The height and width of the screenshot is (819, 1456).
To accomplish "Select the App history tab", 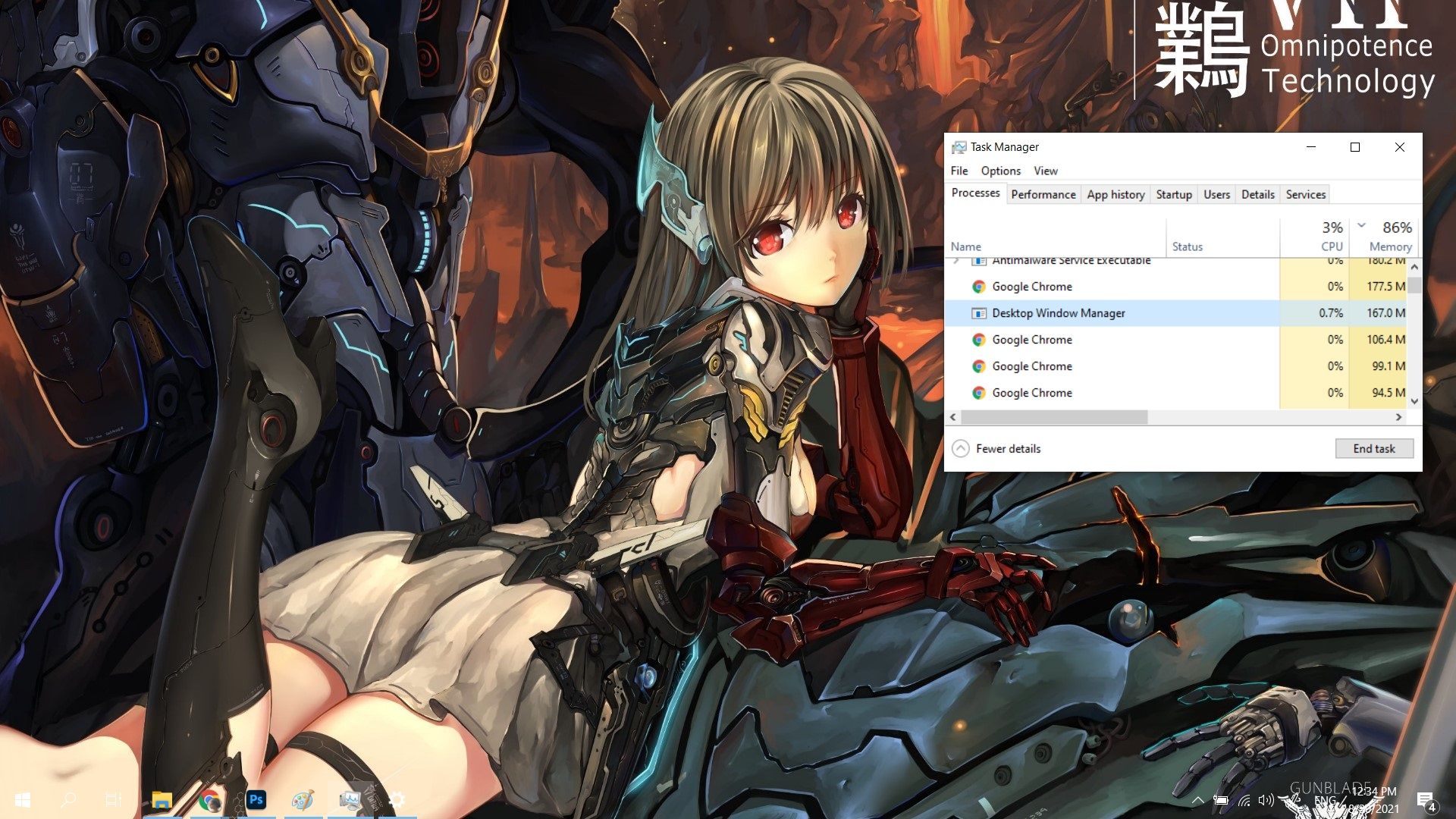I will pos(1116,194).
